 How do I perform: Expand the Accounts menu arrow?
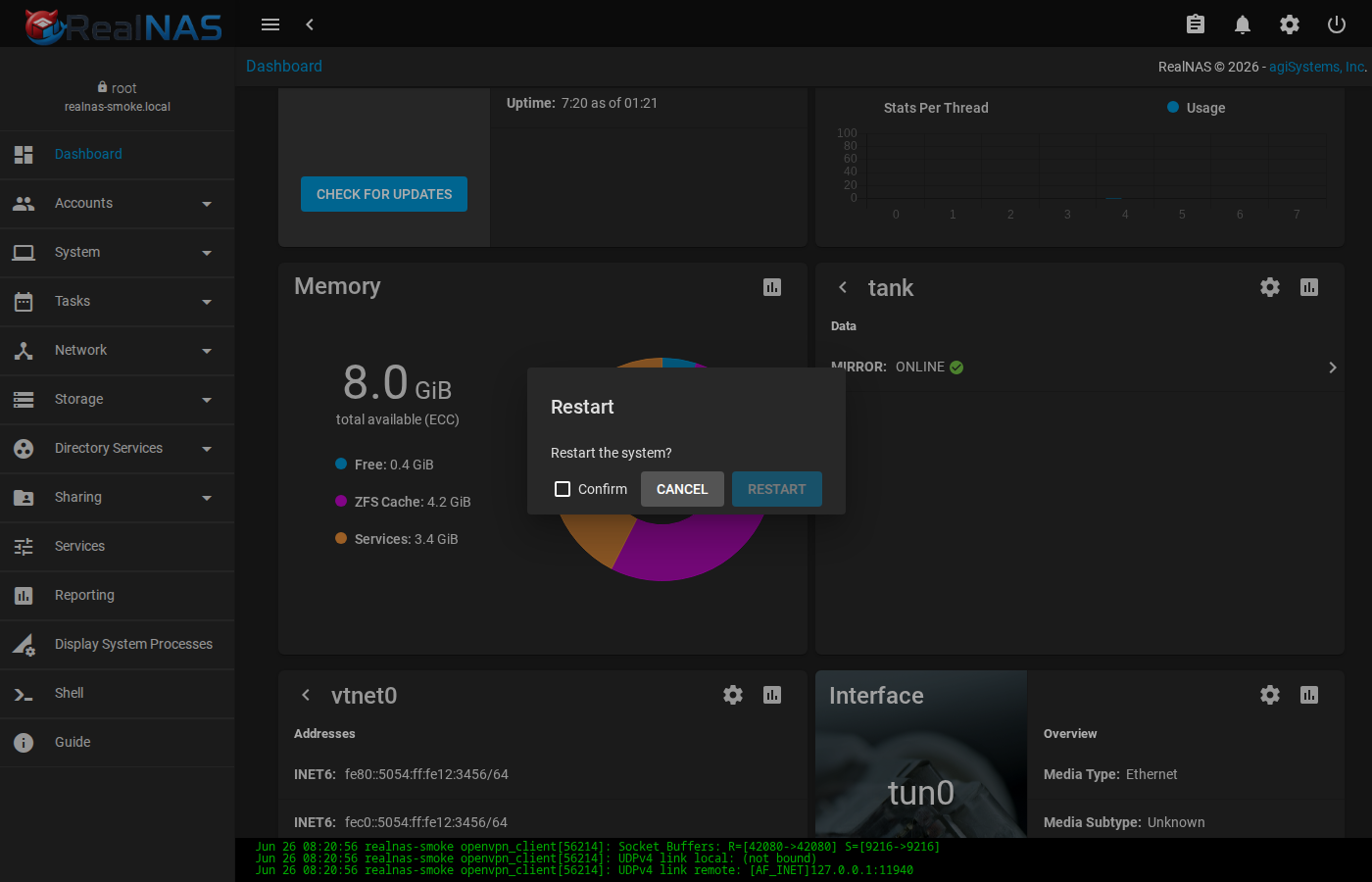(207, 204)
